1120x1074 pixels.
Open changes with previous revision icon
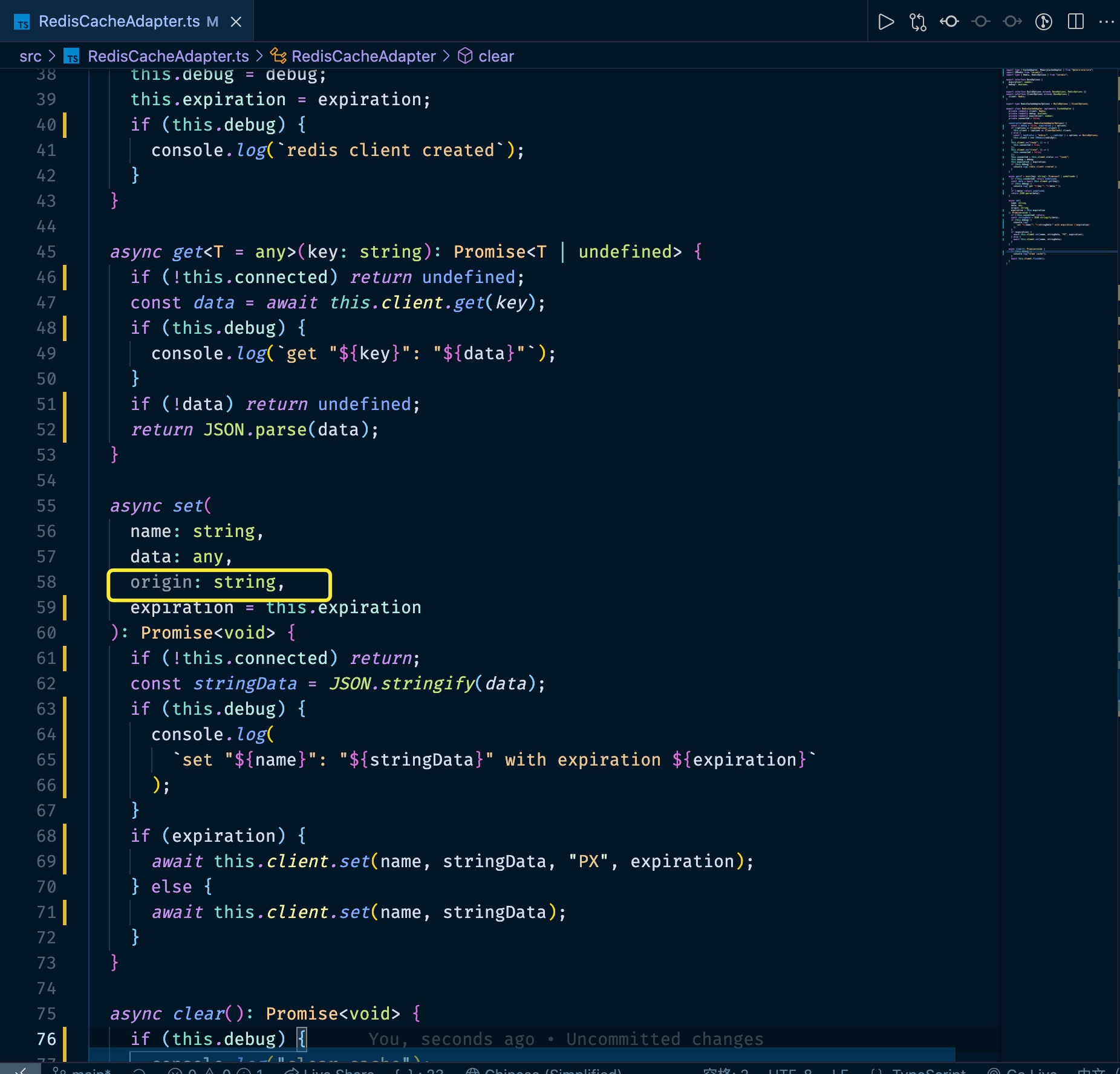(x=949, y=22)
